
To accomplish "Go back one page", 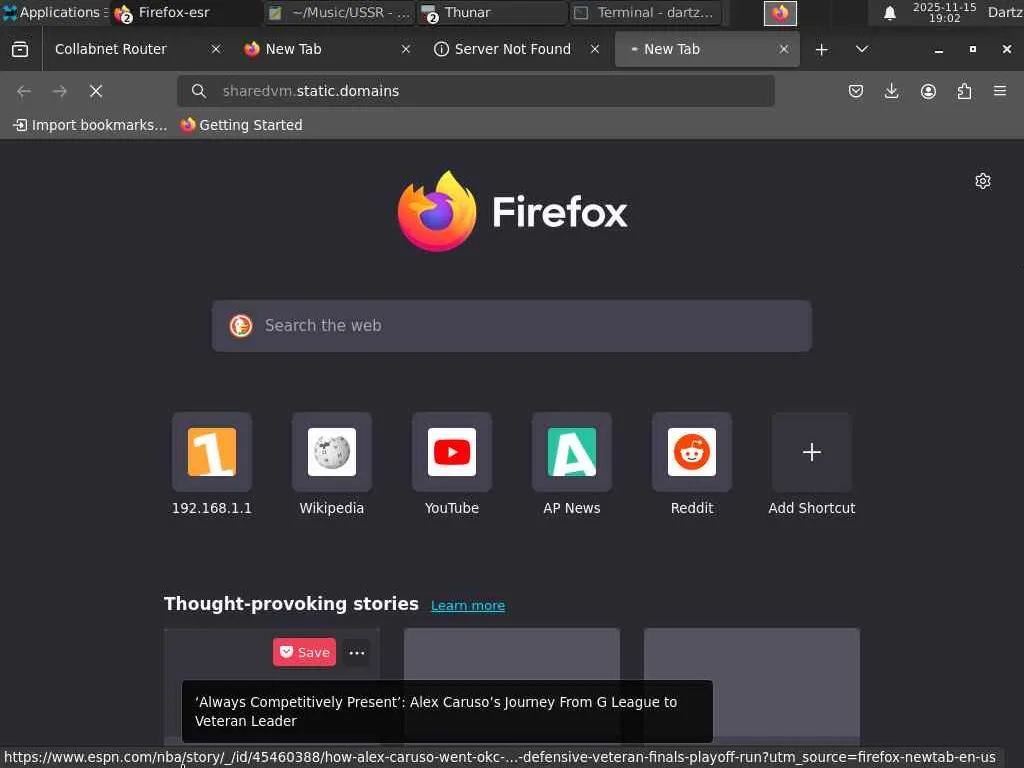I will click(24, 91).
